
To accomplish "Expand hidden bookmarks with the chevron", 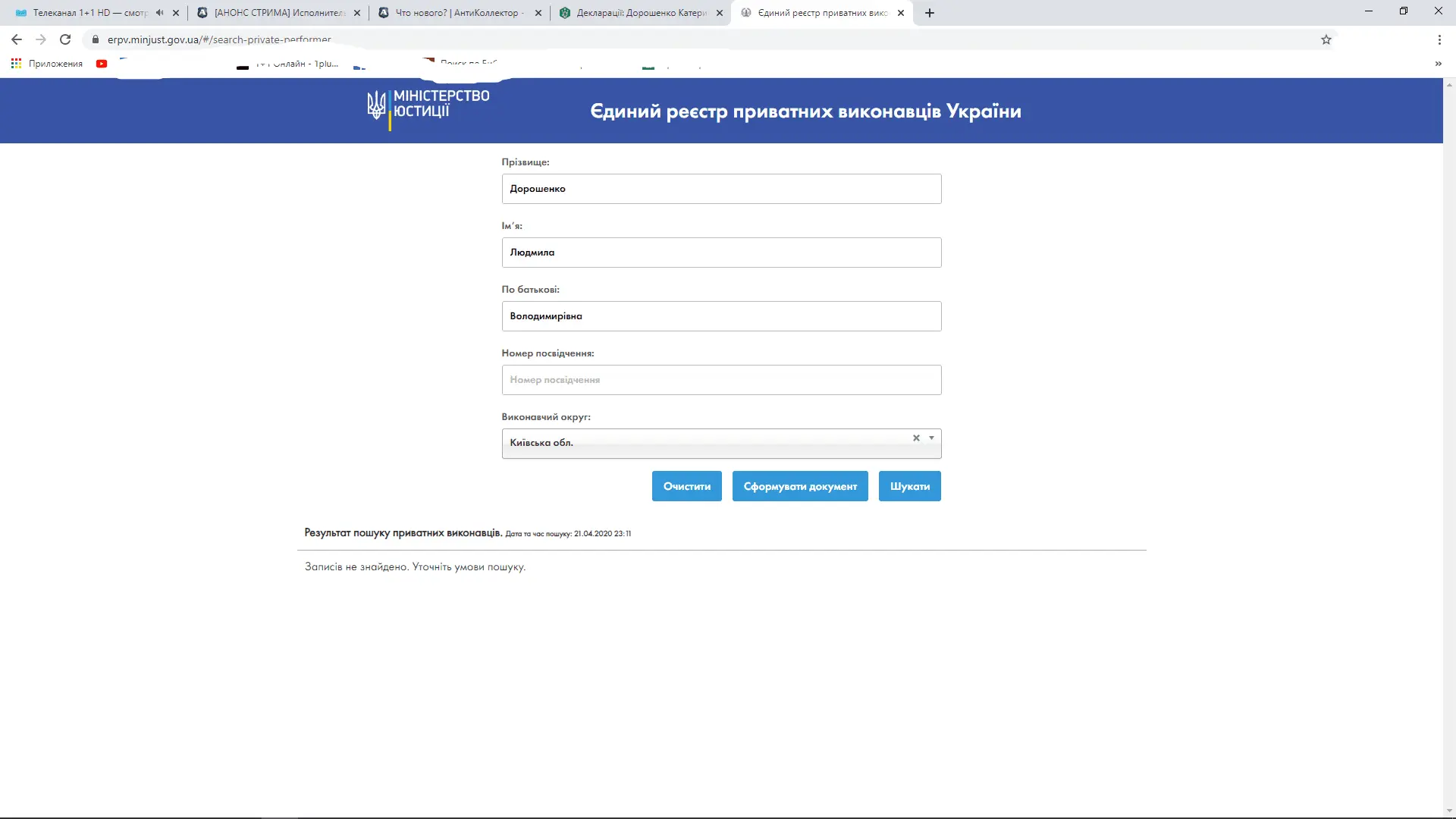I will [x=1439, y=64].
